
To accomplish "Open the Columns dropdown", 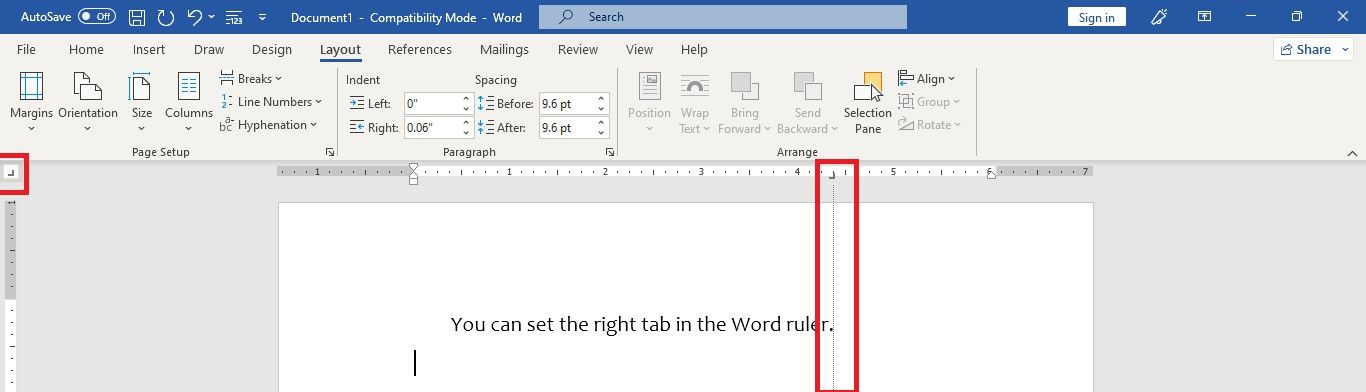I will (189, 102).
